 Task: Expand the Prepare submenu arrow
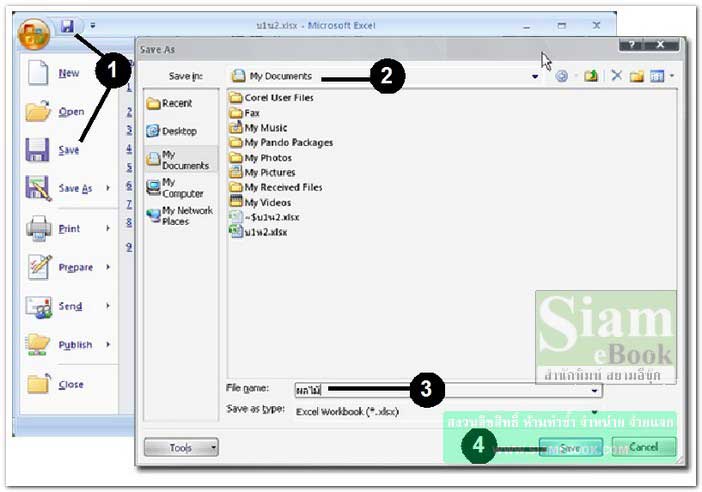tap(108, 267)
